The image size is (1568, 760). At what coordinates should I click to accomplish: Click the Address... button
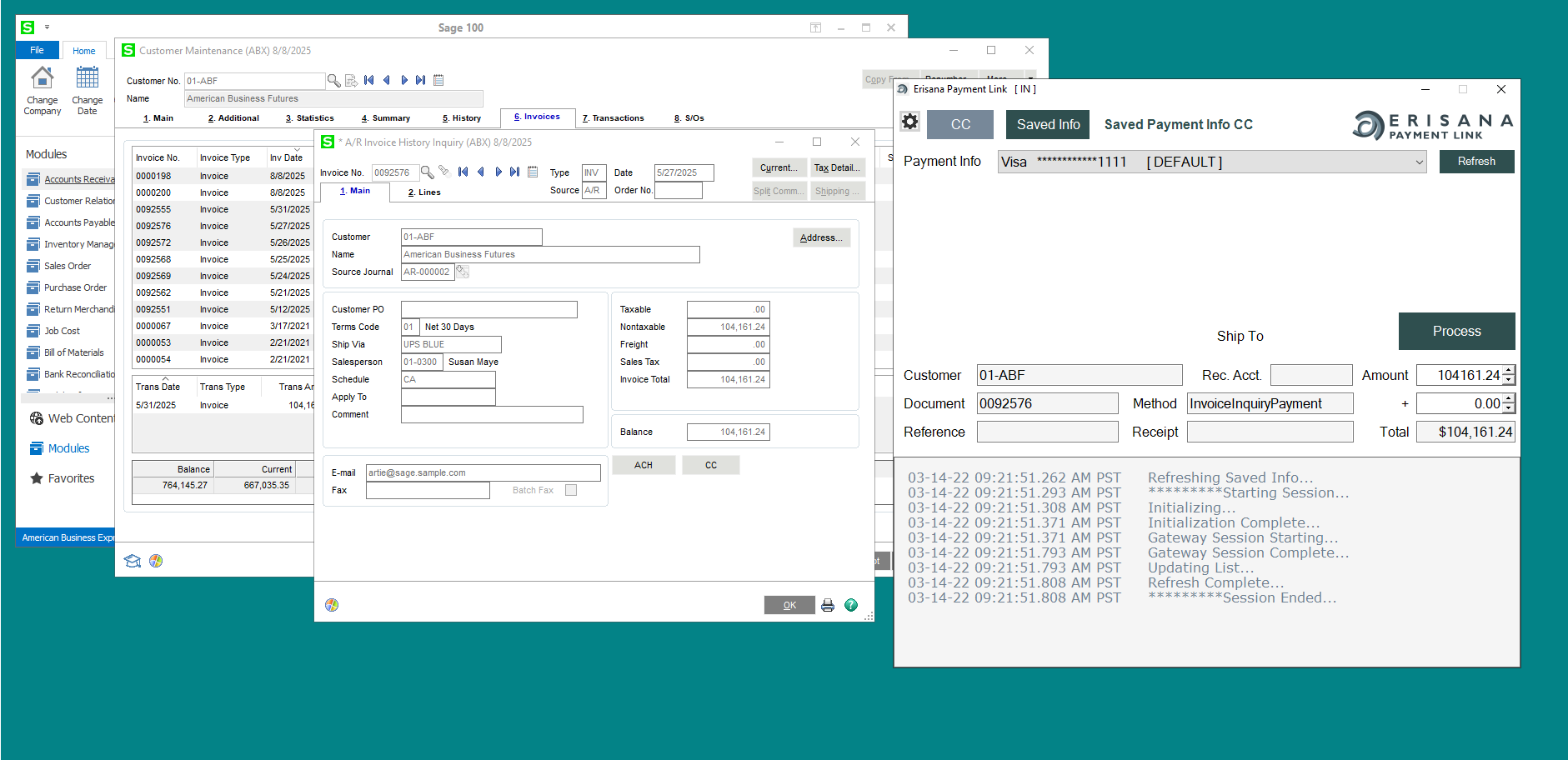click(821, 237)
